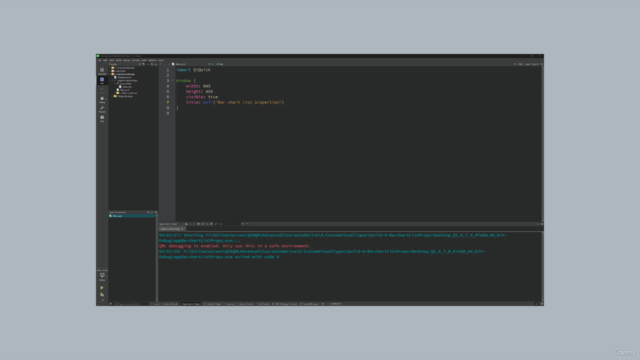Select the appBarchartListProps output tab

pos(171,229)
